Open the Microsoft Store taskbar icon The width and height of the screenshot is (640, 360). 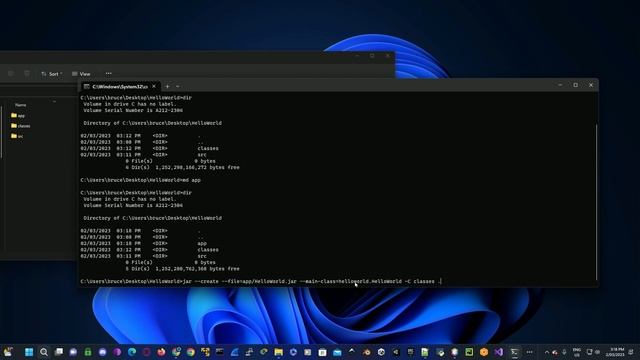point(322,352)
